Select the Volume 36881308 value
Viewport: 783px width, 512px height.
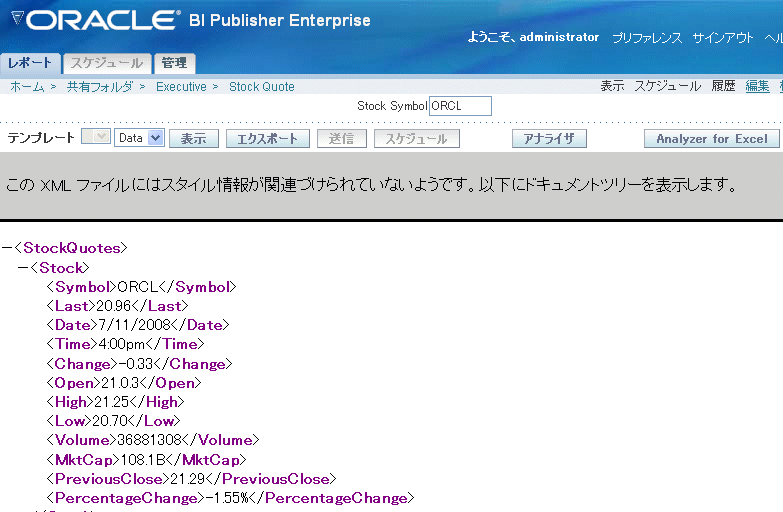tap(149, 440)
